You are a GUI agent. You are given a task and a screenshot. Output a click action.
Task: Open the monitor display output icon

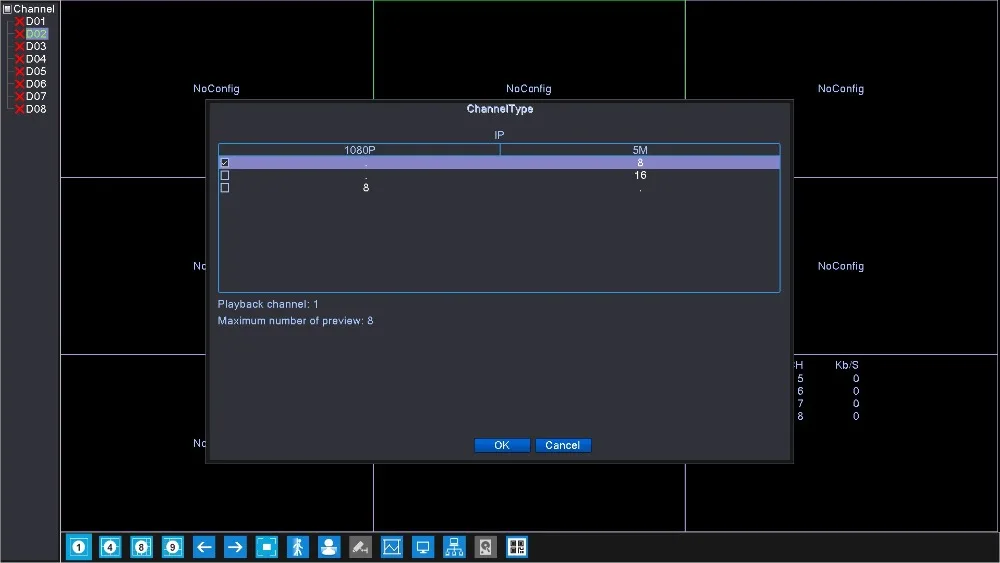coord(423,547)
